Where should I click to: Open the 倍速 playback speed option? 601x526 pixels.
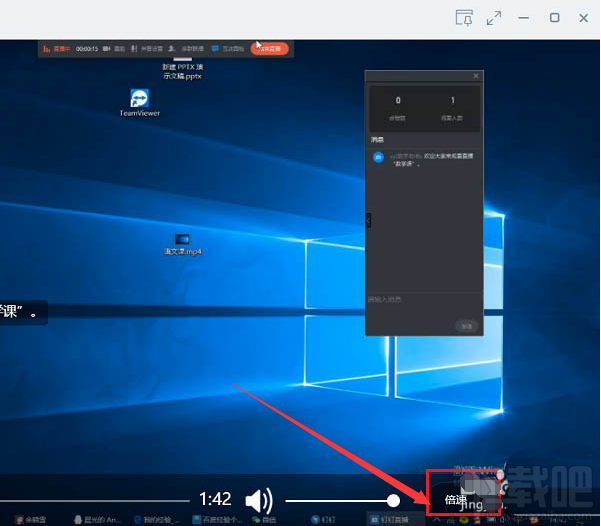(456, 500)
